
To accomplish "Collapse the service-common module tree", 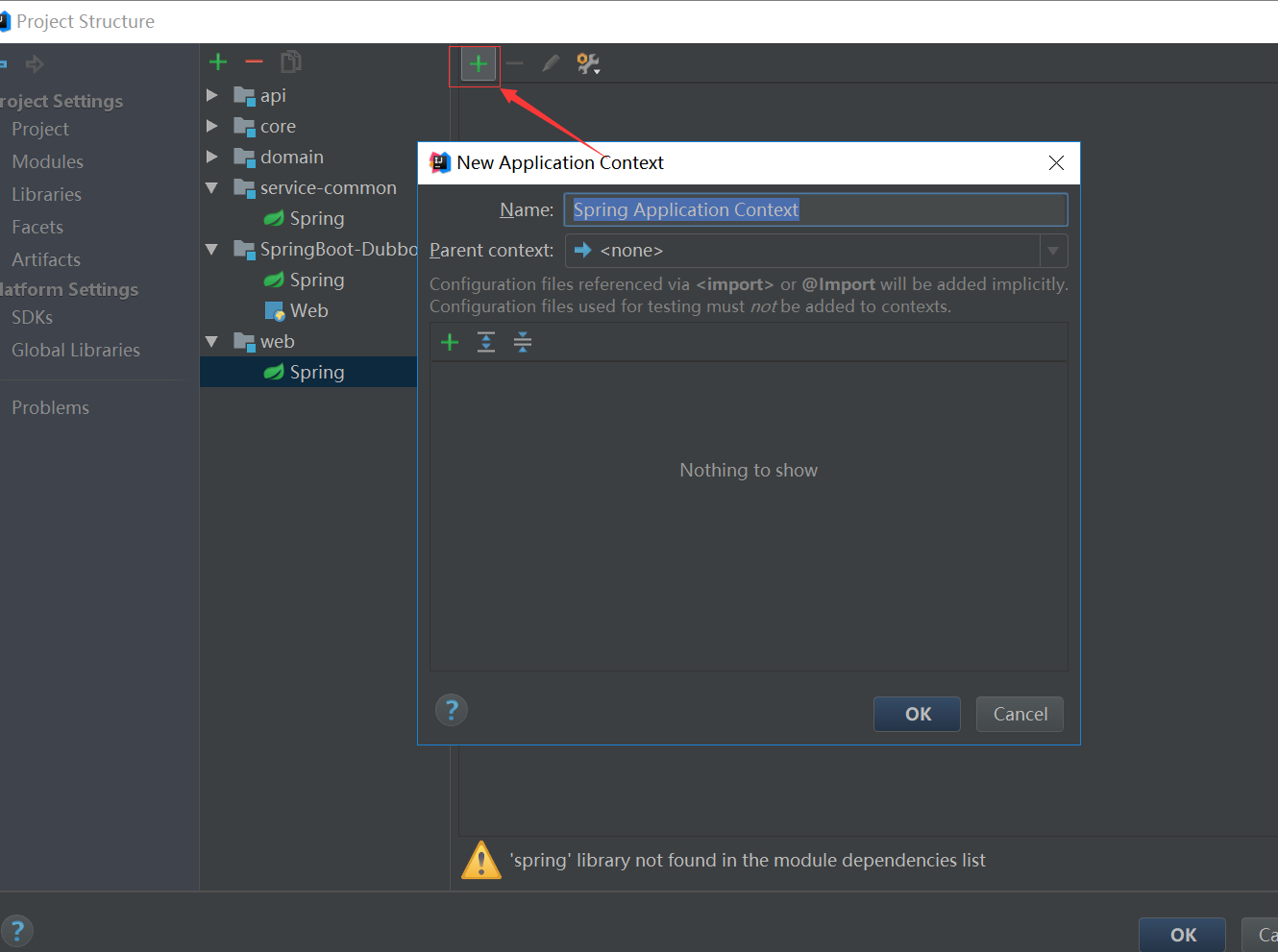I will pyautogui.click(x=211, y=187).
